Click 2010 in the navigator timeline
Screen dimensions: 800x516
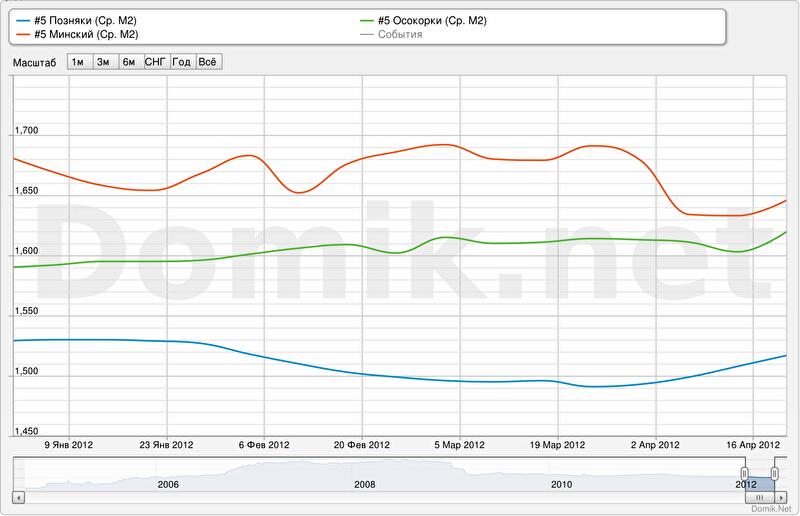click(561, 484)
